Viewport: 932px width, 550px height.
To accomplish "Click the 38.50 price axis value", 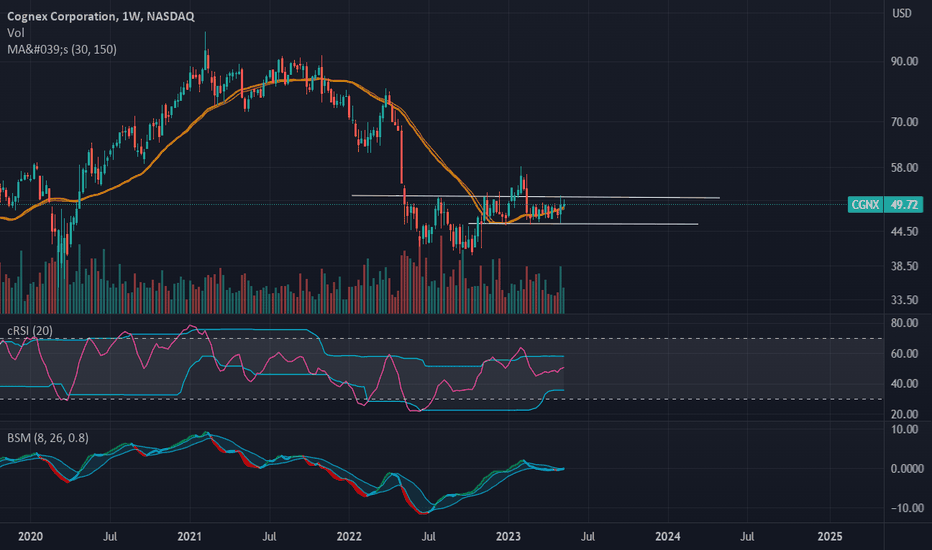I will click(904, 266).
